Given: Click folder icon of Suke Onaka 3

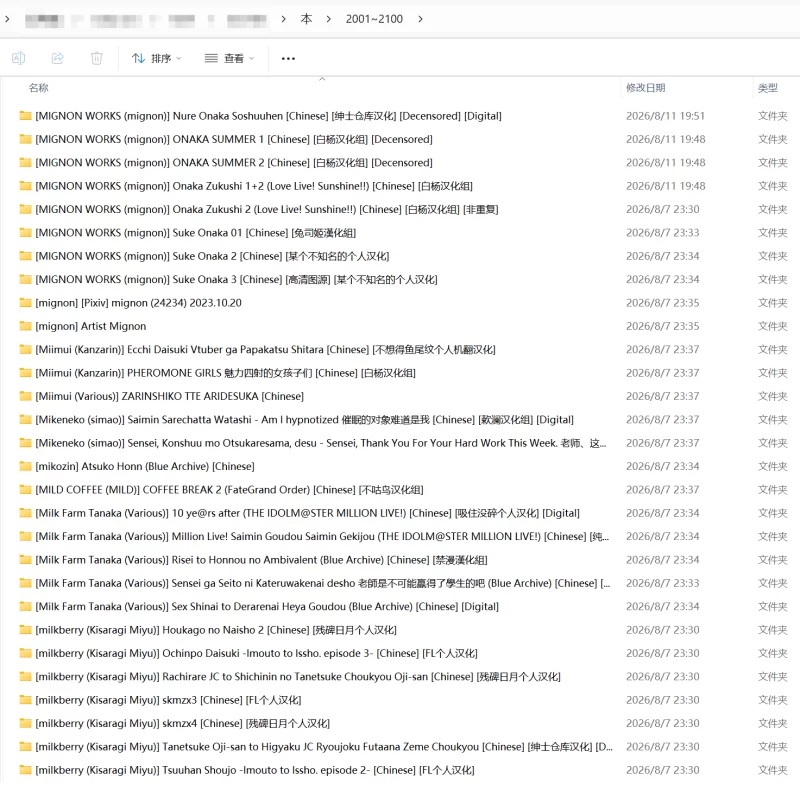Looking at the screenshot, I should [26, 279].
